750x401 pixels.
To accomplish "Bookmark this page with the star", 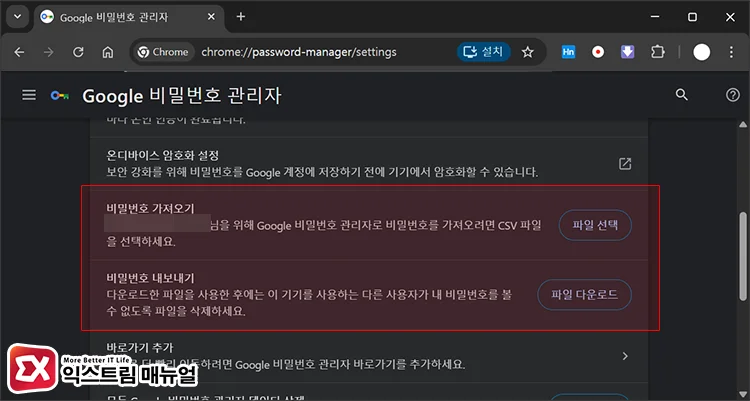I will tap(527, 52).
